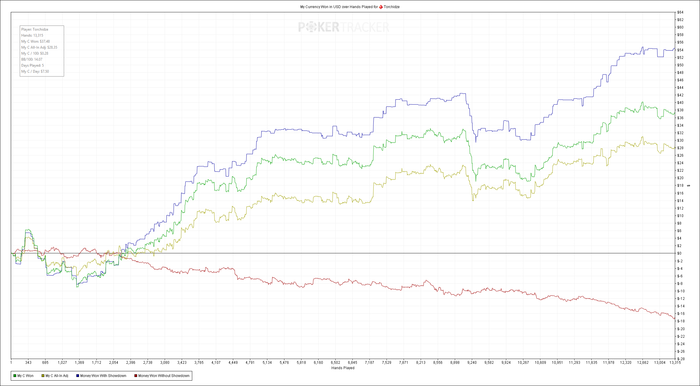
Task: Click the '2,054' tick on the x-axis
Action: pyautogui.click(x=113, y=363)
